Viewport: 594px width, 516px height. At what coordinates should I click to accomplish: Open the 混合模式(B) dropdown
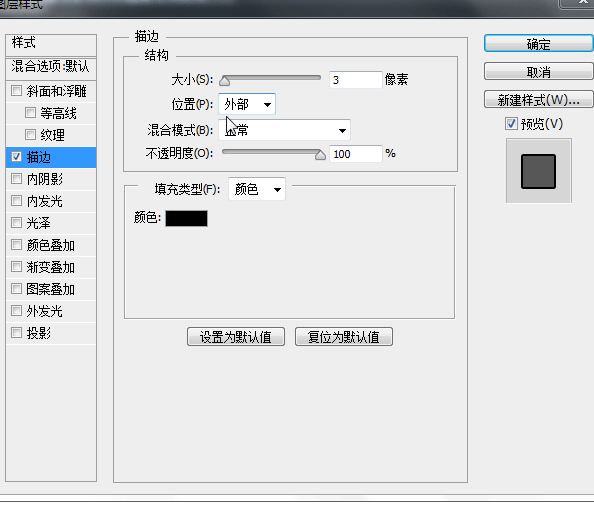[x=284, y=130]
